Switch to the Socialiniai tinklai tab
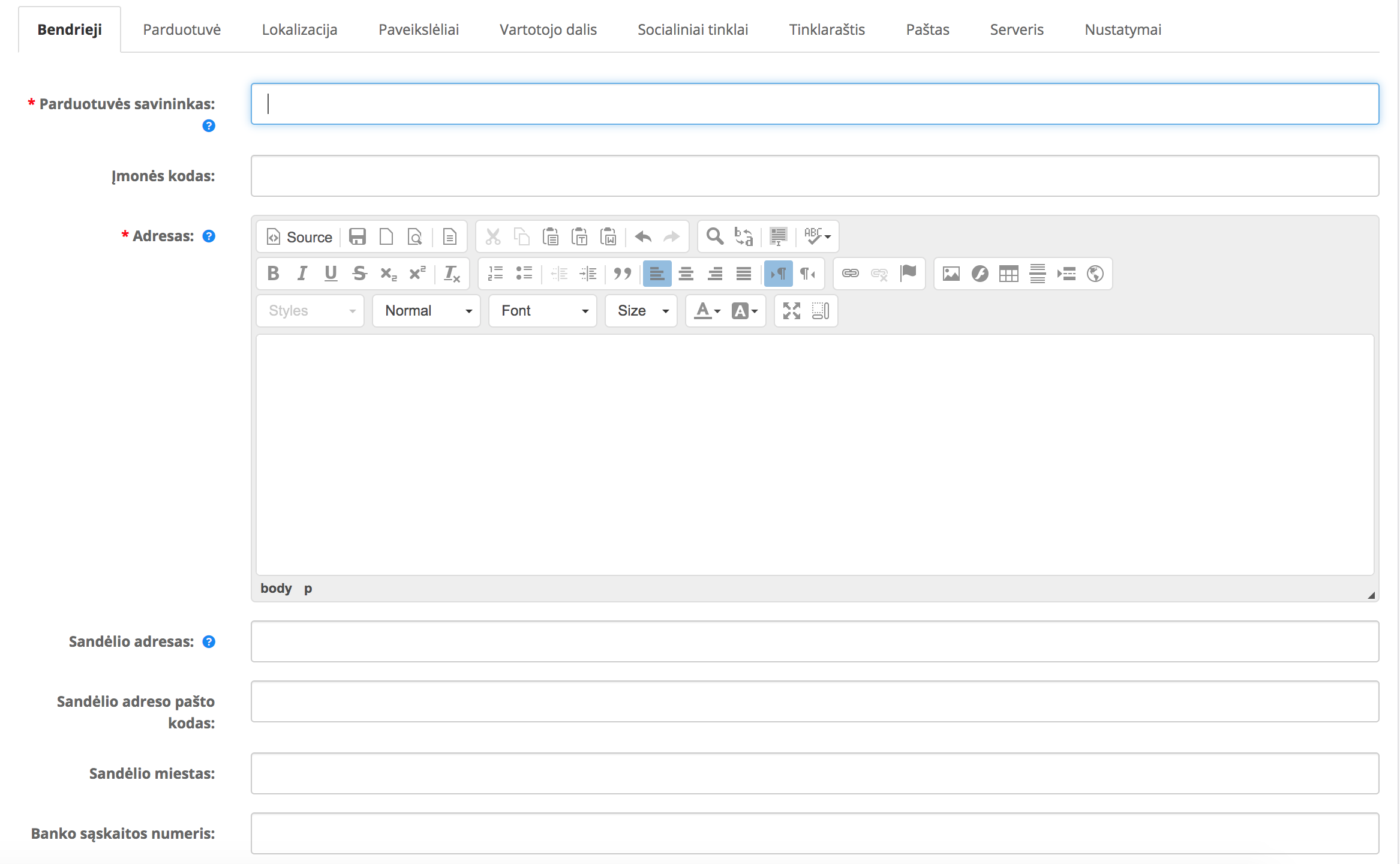 pyautogui.click(x=693, y=29)
